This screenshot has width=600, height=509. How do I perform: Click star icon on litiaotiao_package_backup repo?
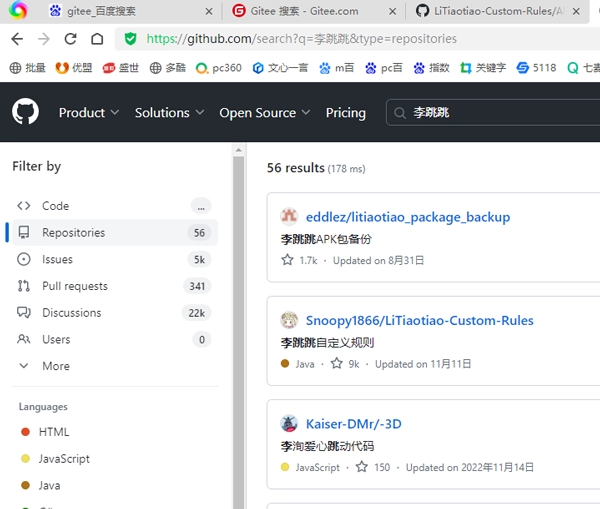pos(288,260)
